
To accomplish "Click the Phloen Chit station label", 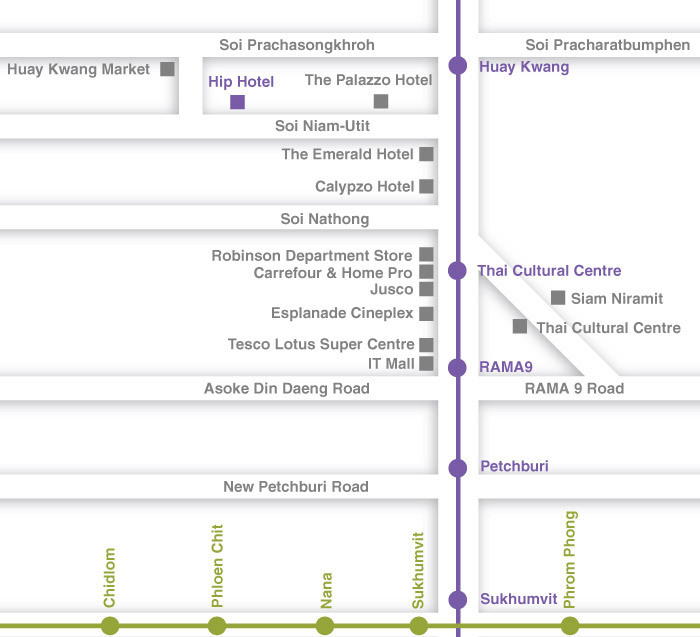I will (x=217, y=566).
